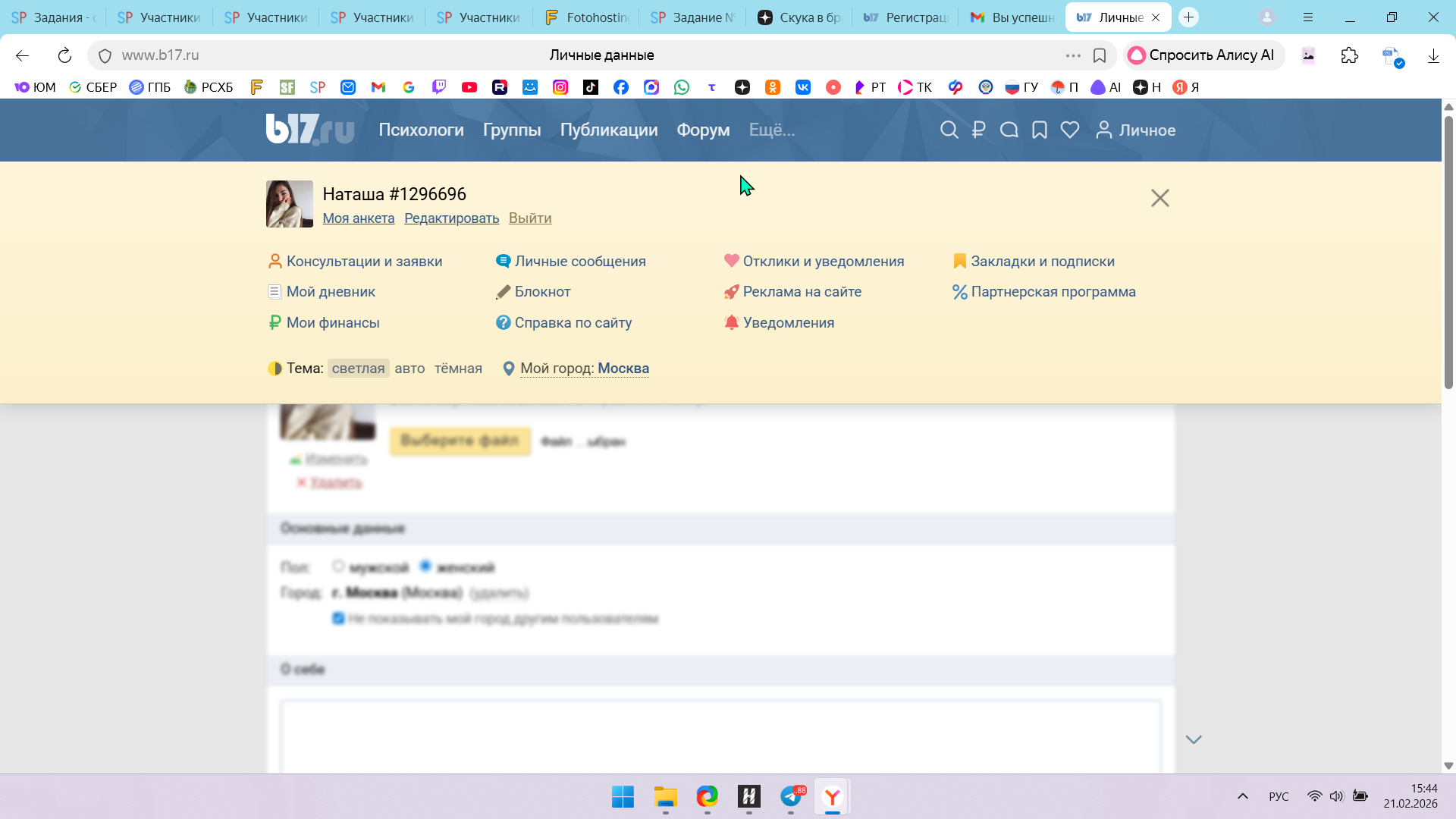The image size is (1456, 819).
Task: Open browser extensions puzzle icon
Action: click(1349, 55)
